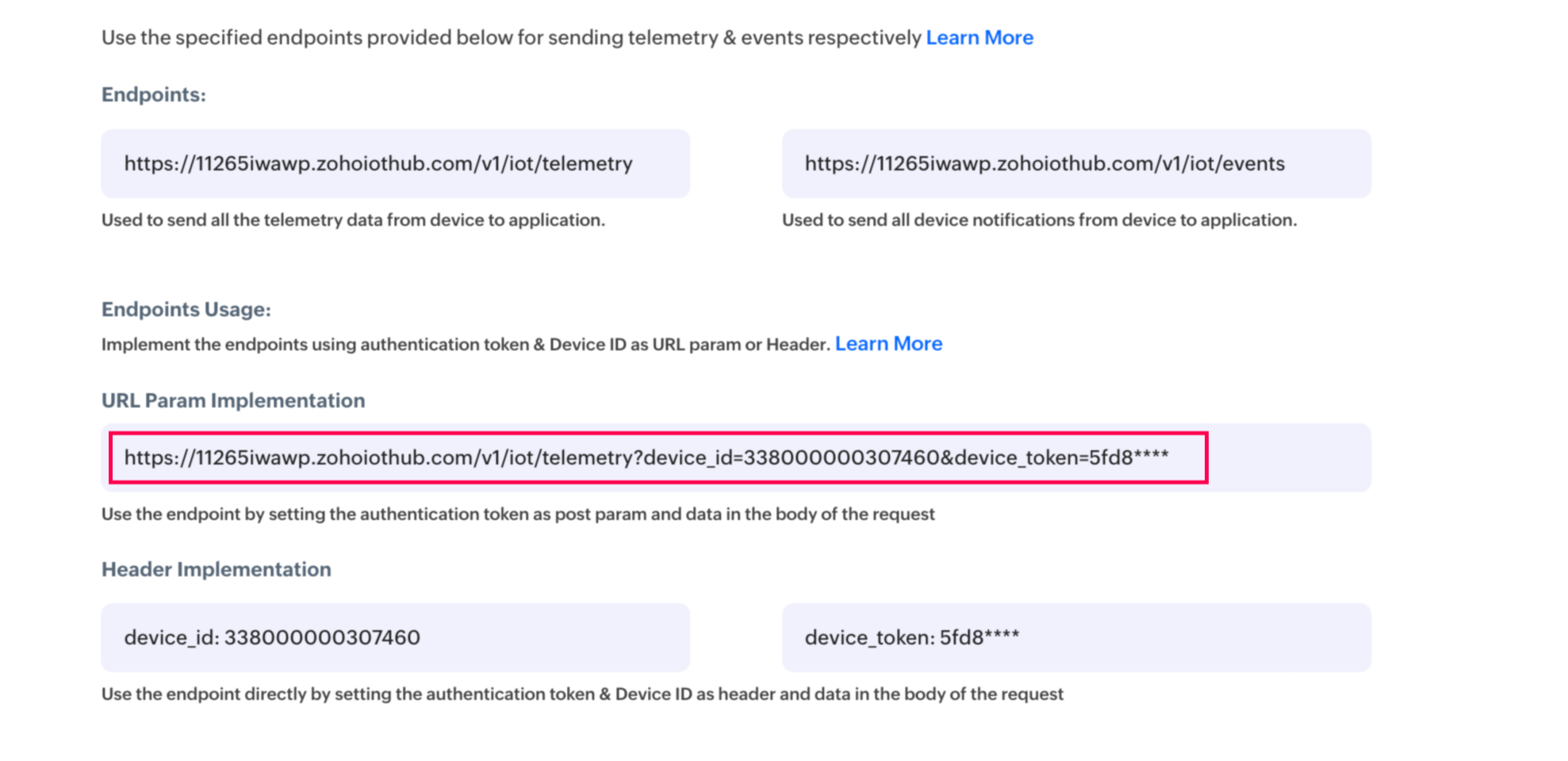Click the masked token at URL's end
The image size is (1568, 761).
[1129, 458]
